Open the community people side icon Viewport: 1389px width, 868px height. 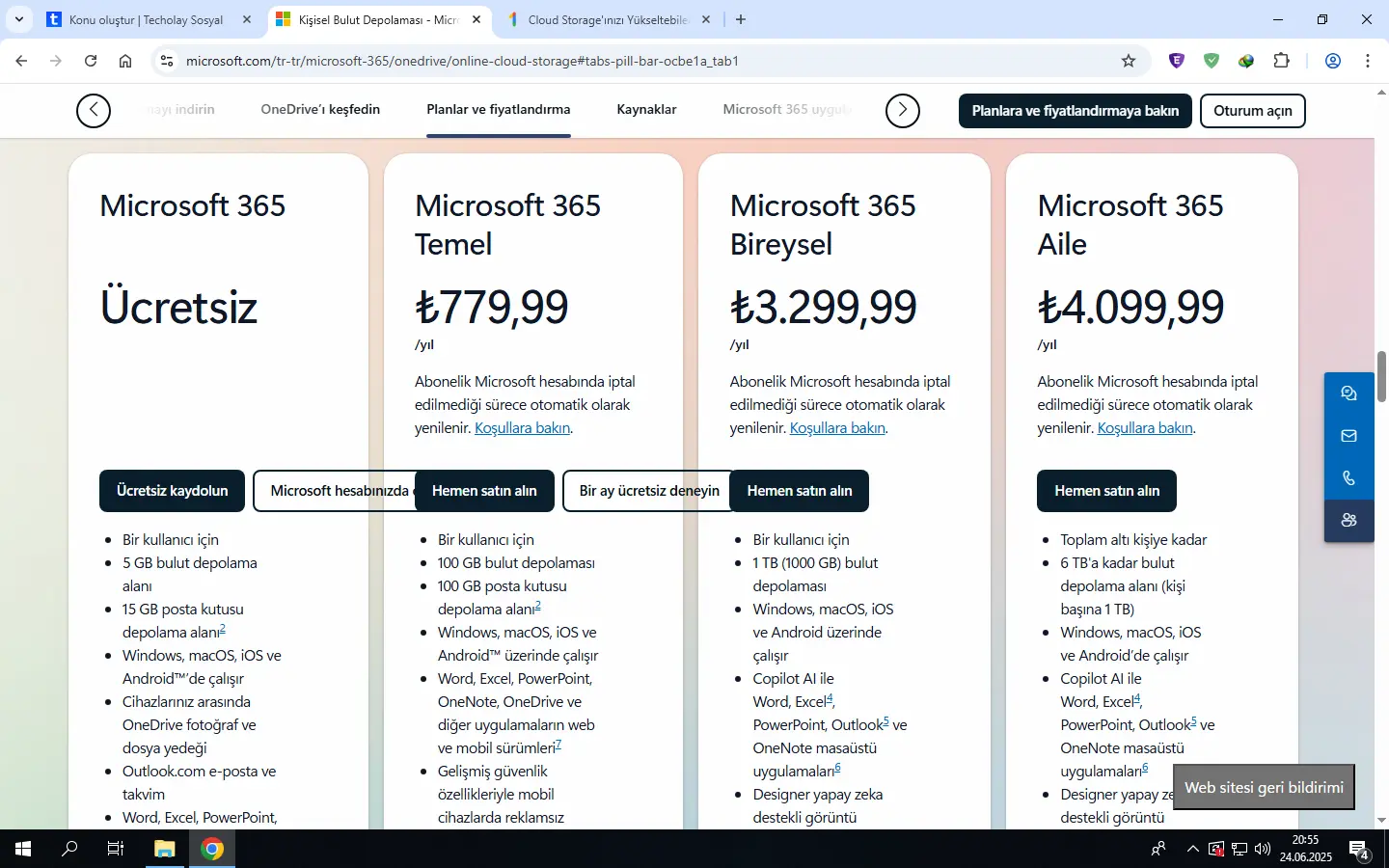pos(1348,521)
